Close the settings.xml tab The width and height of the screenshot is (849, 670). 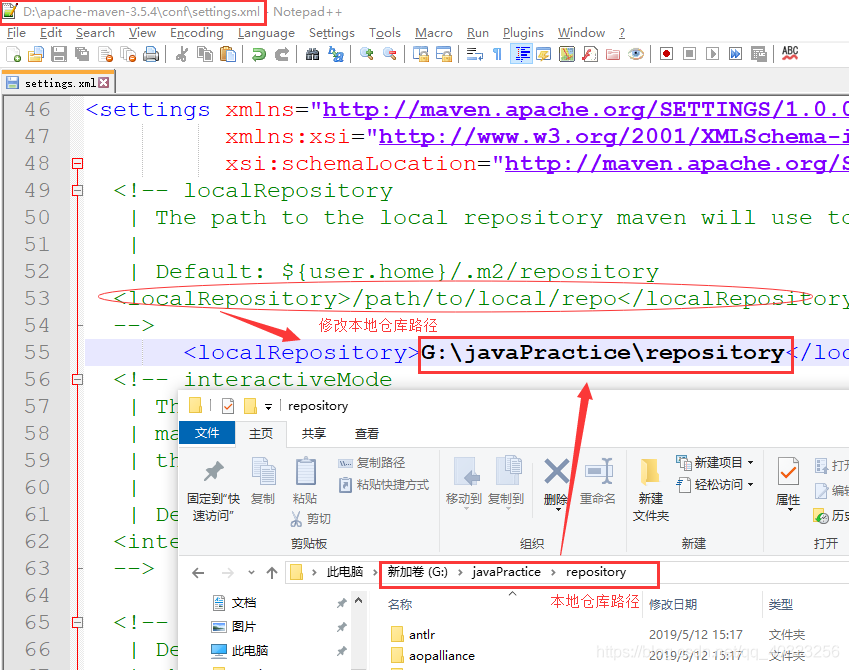click(x=103, y=83)
